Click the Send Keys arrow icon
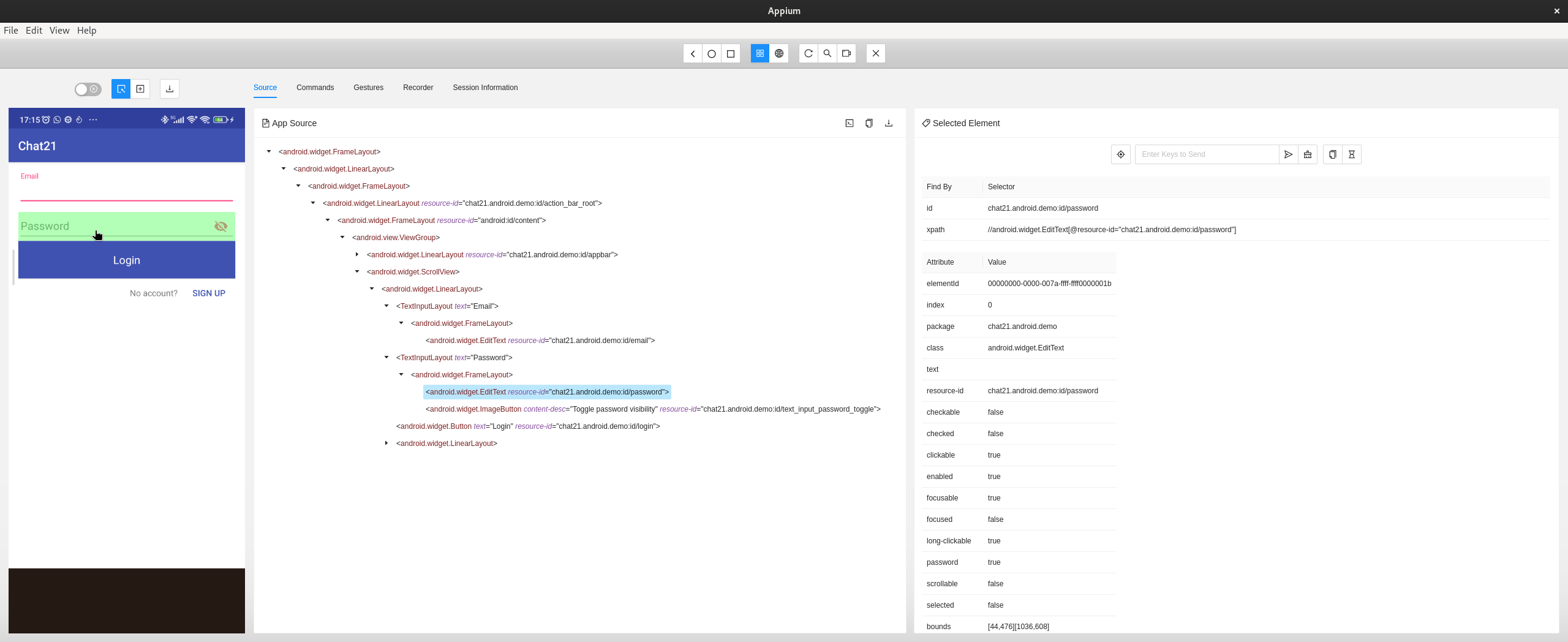The height and width of the screenshot is (642, 1568). click(x=1289, y=154)
